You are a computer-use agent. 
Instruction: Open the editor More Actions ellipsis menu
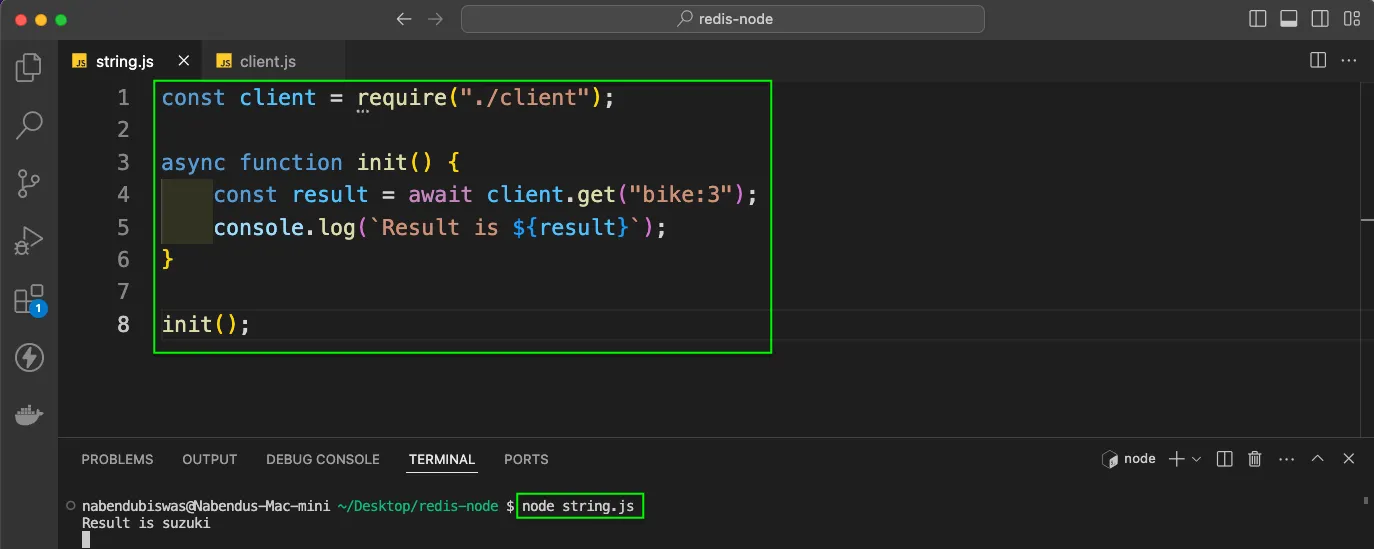pos(1349,61)
